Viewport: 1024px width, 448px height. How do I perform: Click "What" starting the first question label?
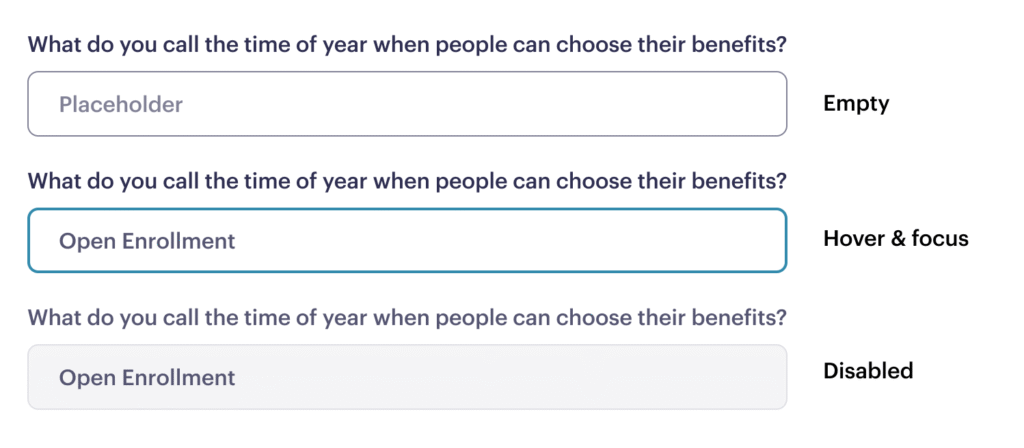[52, 46]
